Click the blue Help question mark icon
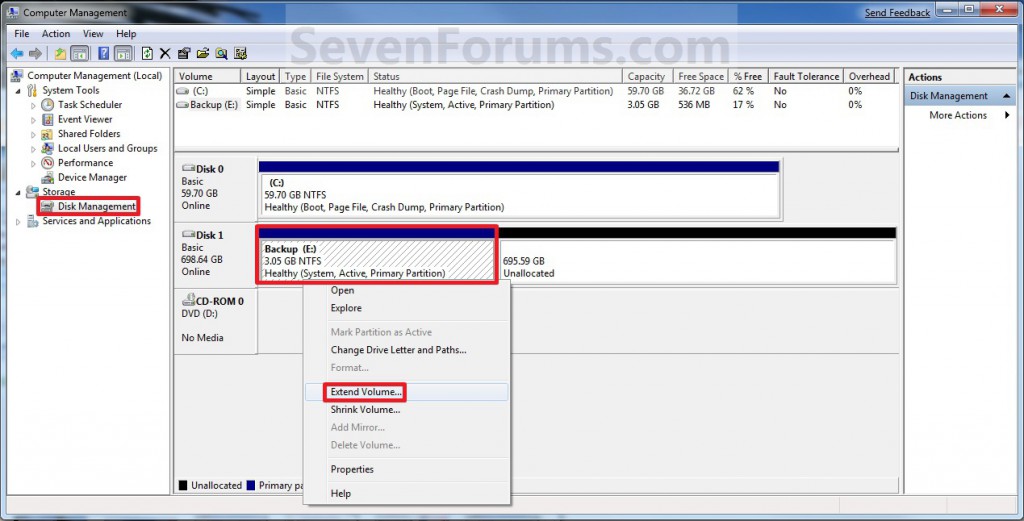1024x521 pixels. pos(103,54)
